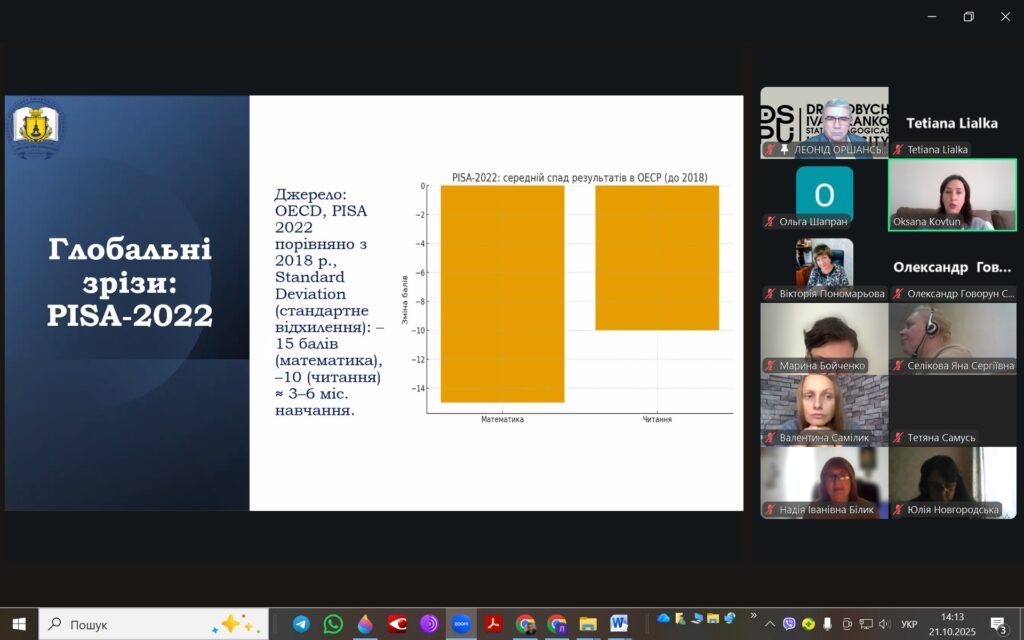Select Oksana Kovtun's video tile
Screen dimensions: 1024x640
pos(952,194)
